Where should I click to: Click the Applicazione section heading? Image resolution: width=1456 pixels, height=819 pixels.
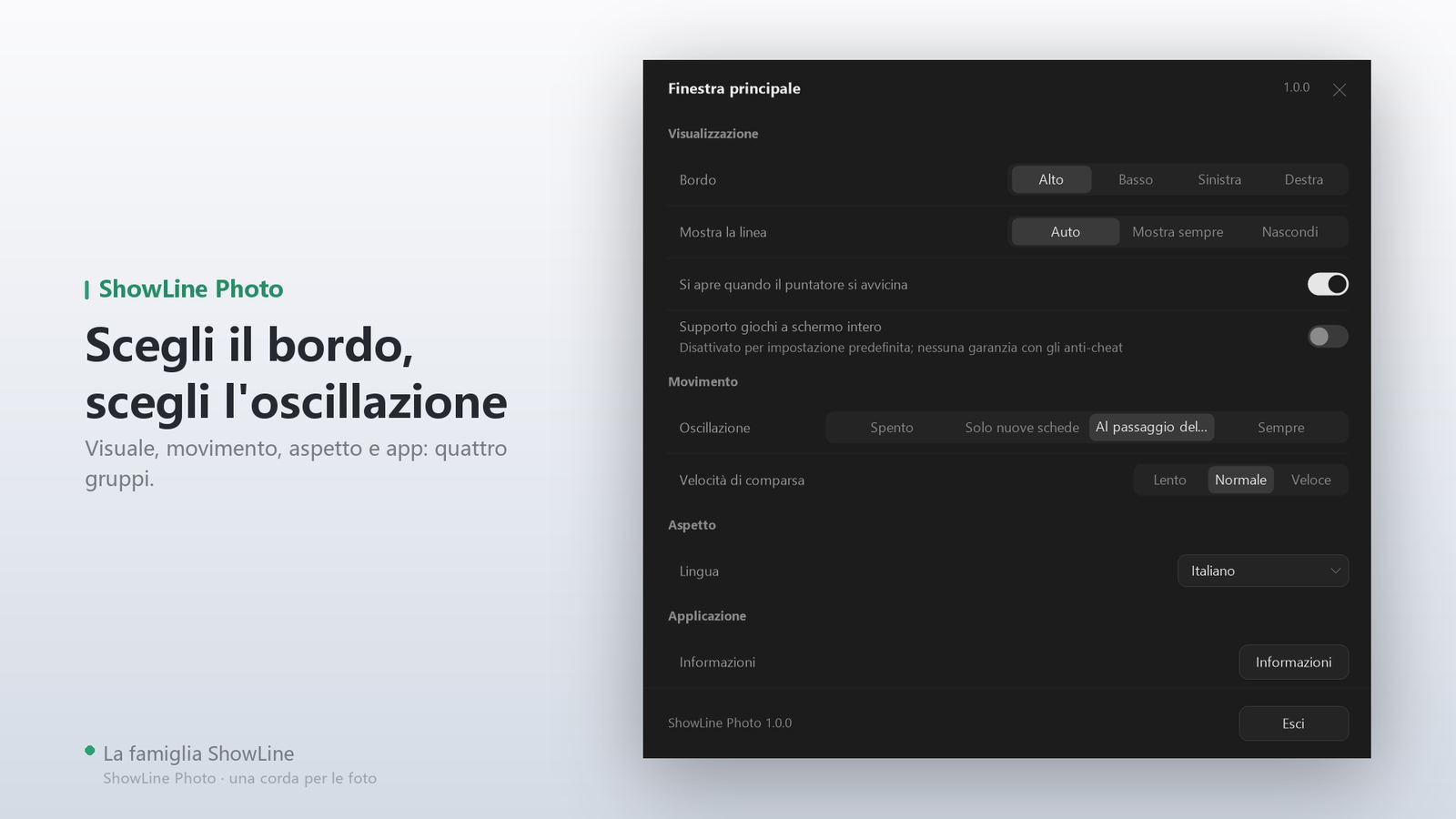[707, 616]
